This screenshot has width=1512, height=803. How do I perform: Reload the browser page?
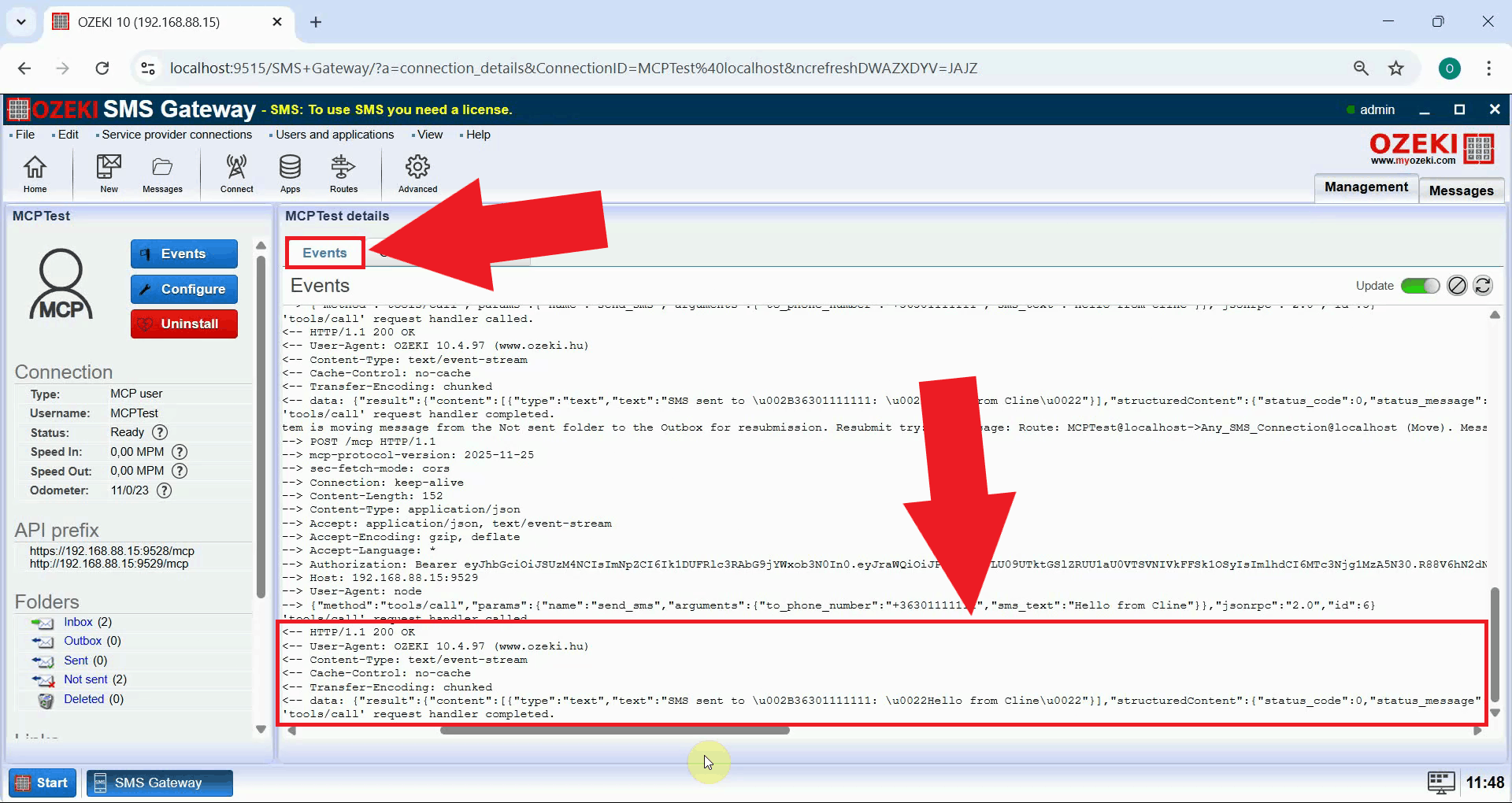coord(102,68)
